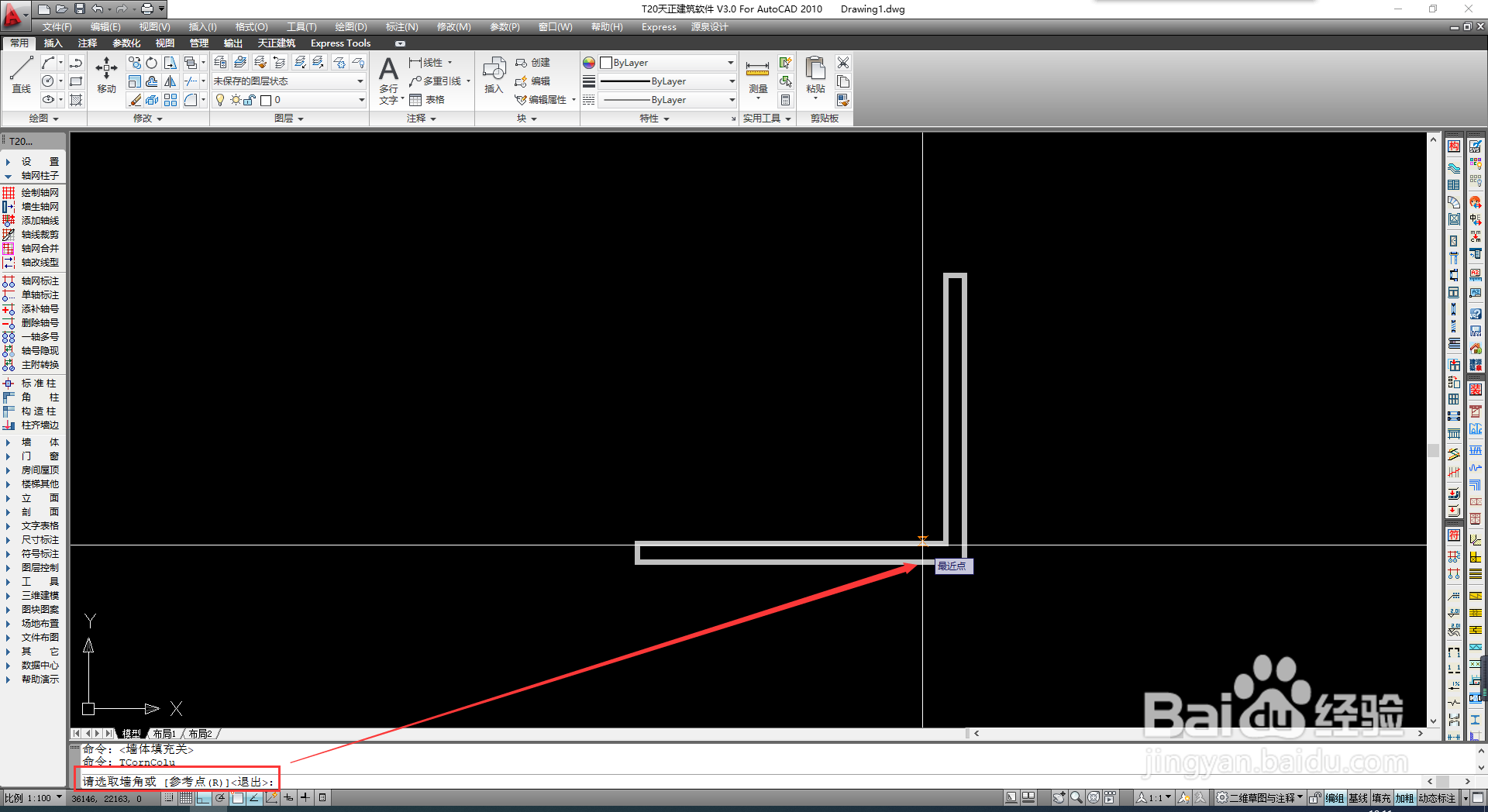Switch to the Express Tools ribbon tab

340,43
